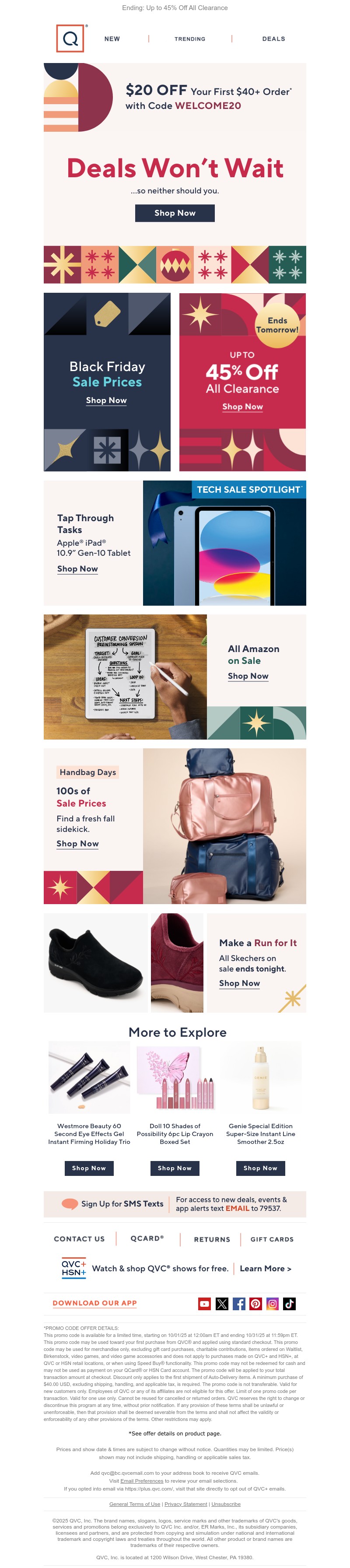Shop Now for Genie Line Smoother
Viewport: 350px width, 1568px height.
tap(260, 1168)
